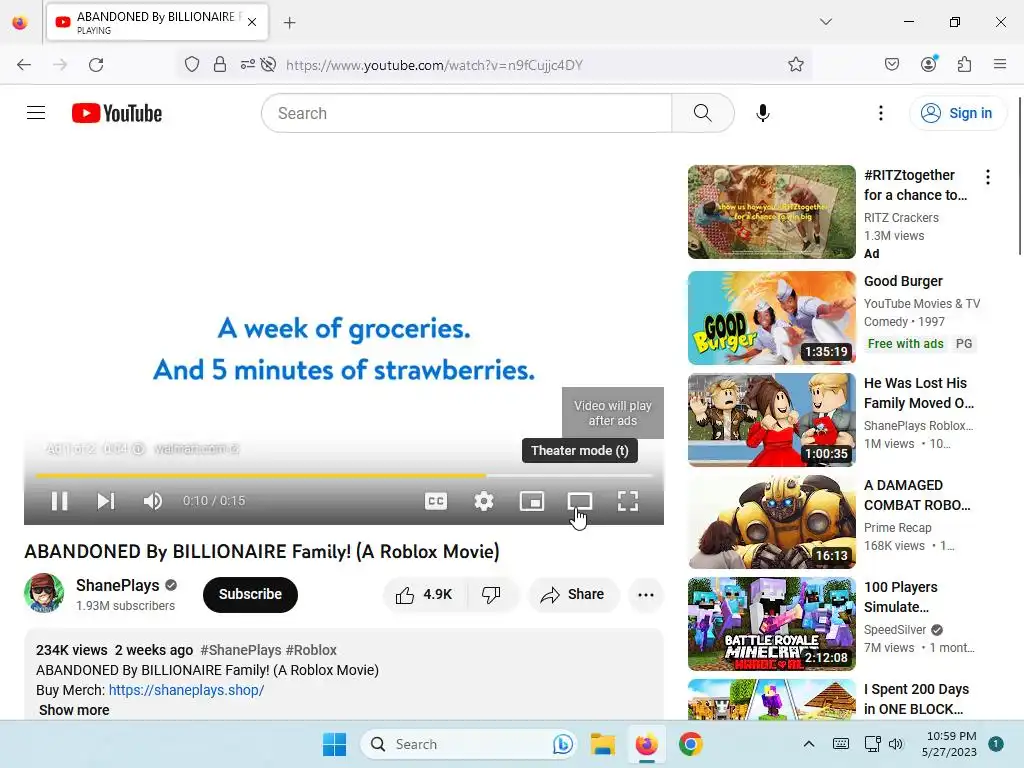Open Windows Start menu

click(x=334, y=744)
